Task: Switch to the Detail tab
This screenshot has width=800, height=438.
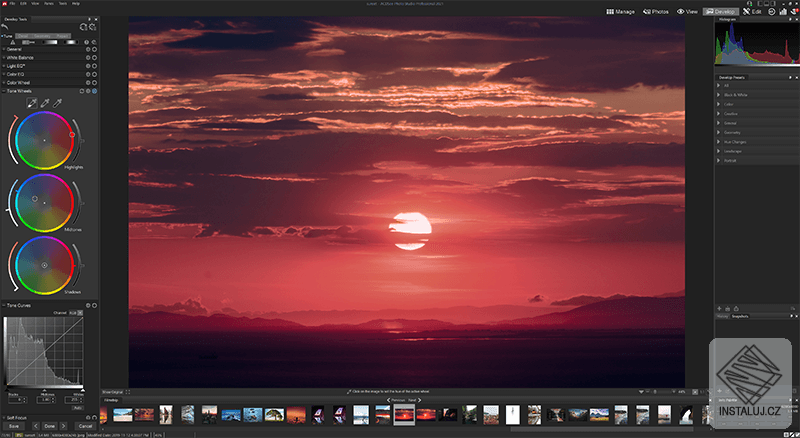Action: [23, 36]
